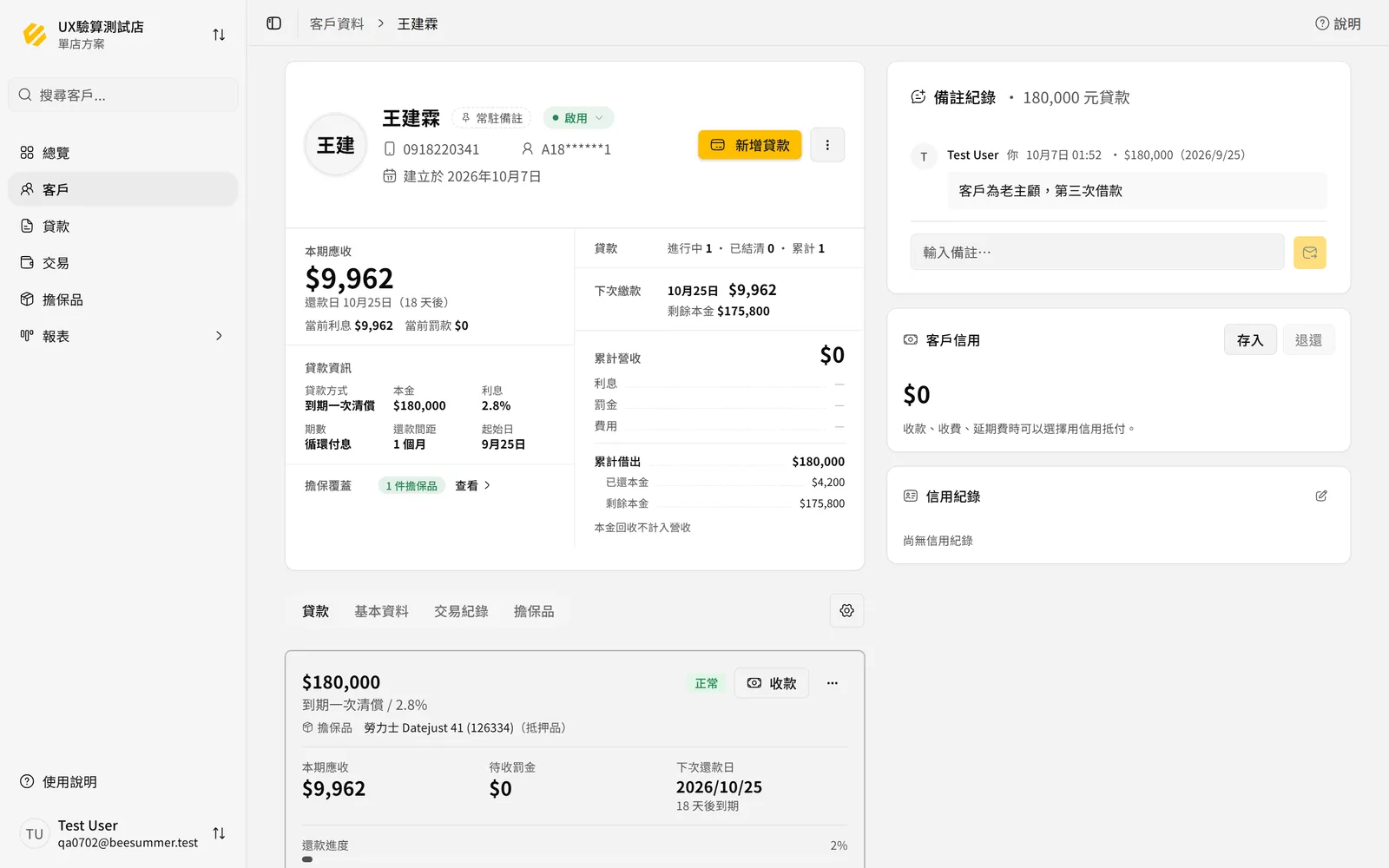Switch to the 擔保品 tab
The image size is (1389, 868).
point(534,611)
